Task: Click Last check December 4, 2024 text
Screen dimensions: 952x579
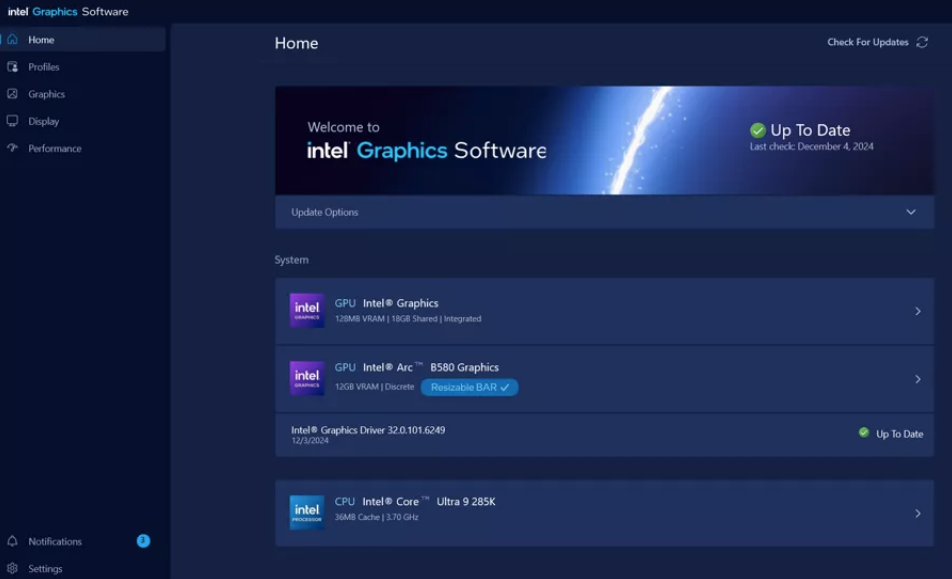Action: (x=811, y=146)
